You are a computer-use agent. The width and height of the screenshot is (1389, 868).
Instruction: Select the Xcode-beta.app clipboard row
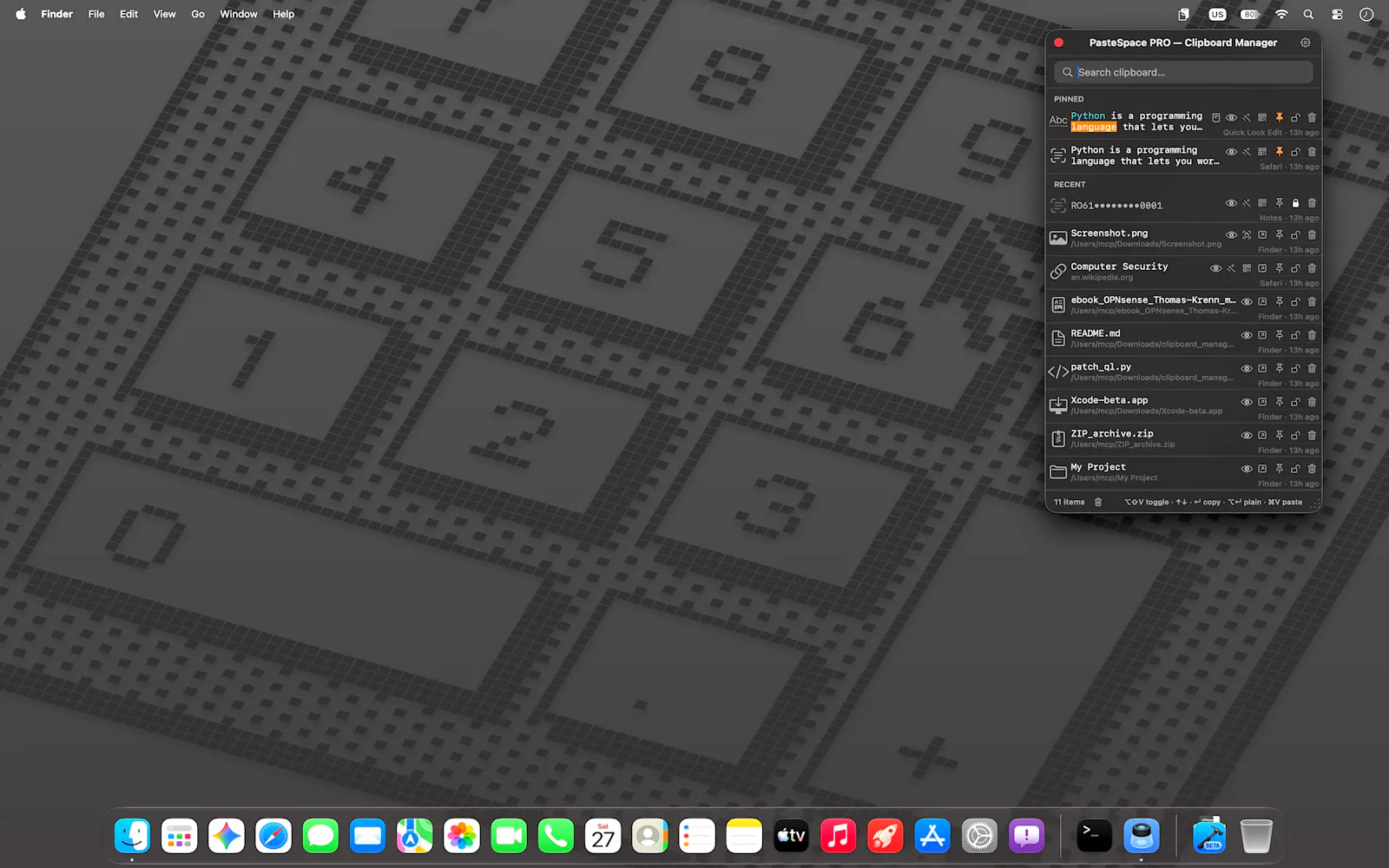point(1183,407)
